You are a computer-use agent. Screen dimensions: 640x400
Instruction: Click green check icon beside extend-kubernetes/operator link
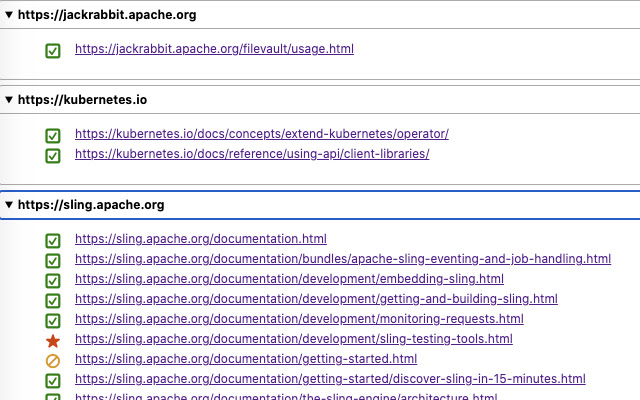click(x=53, y=136)
